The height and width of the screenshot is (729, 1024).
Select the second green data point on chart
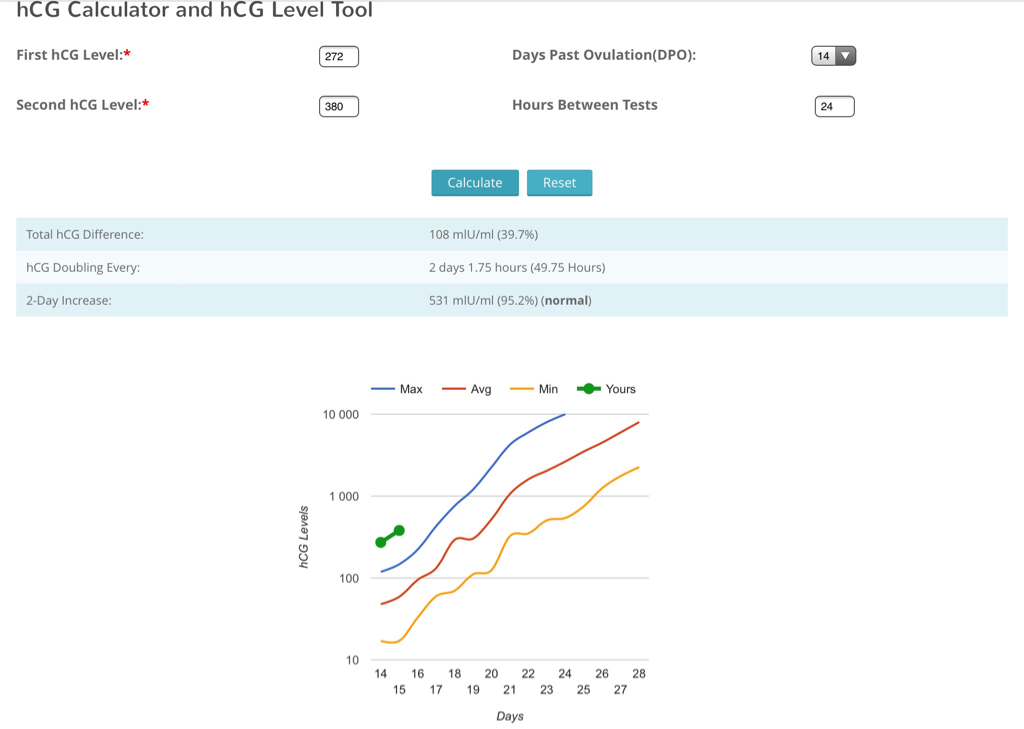[399, 530]
